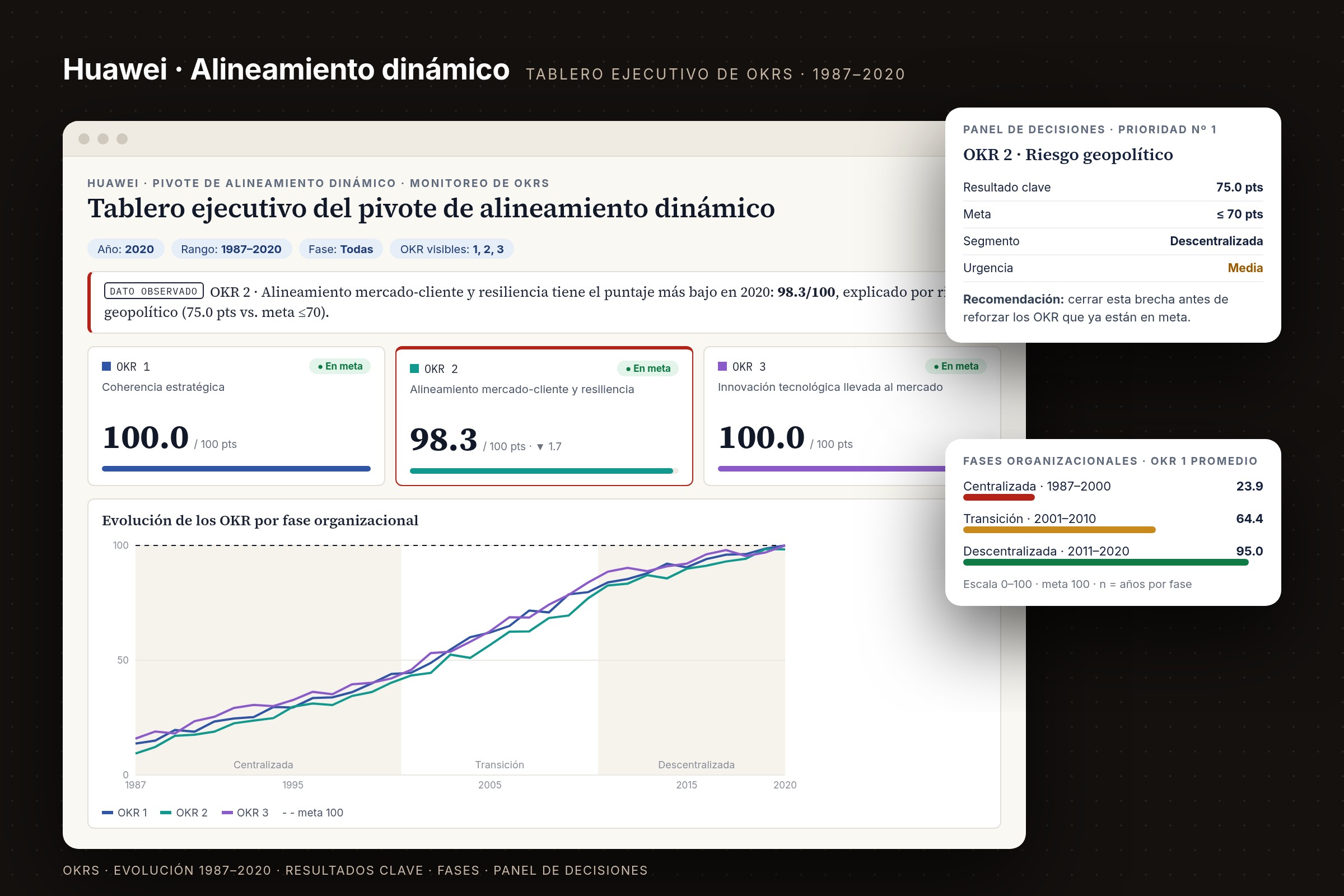Click the Descentralizada 2011–2020 green bar

tap(1105, 562)
